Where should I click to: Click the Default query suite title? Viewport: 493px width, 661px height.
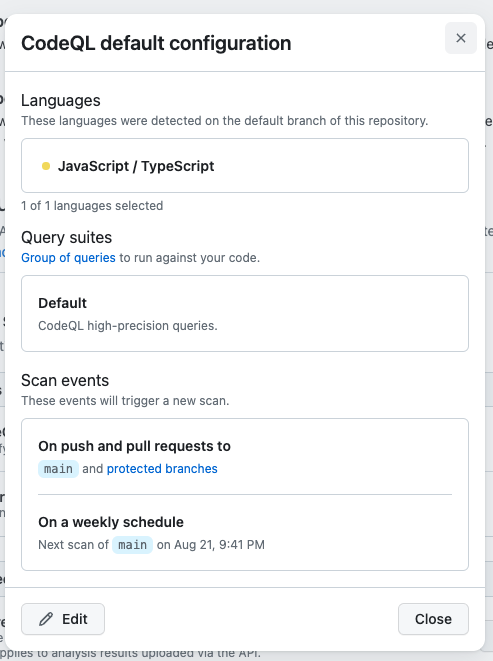click(x=62, y=303)
